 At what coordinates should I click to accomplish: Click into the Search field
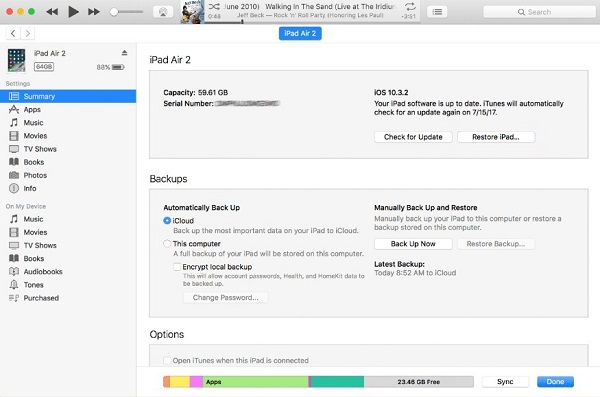tap(540, 12)
